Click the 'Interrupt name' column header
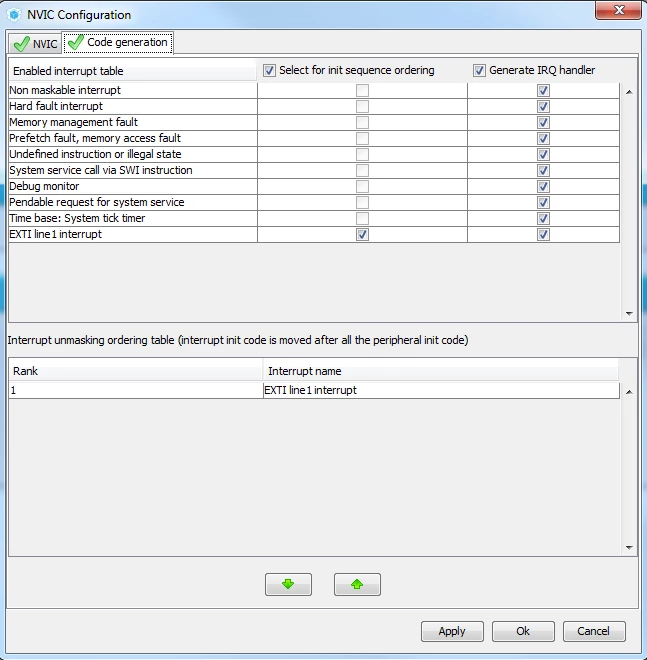Viewport: 647px width, 660px height. [441, 371]
